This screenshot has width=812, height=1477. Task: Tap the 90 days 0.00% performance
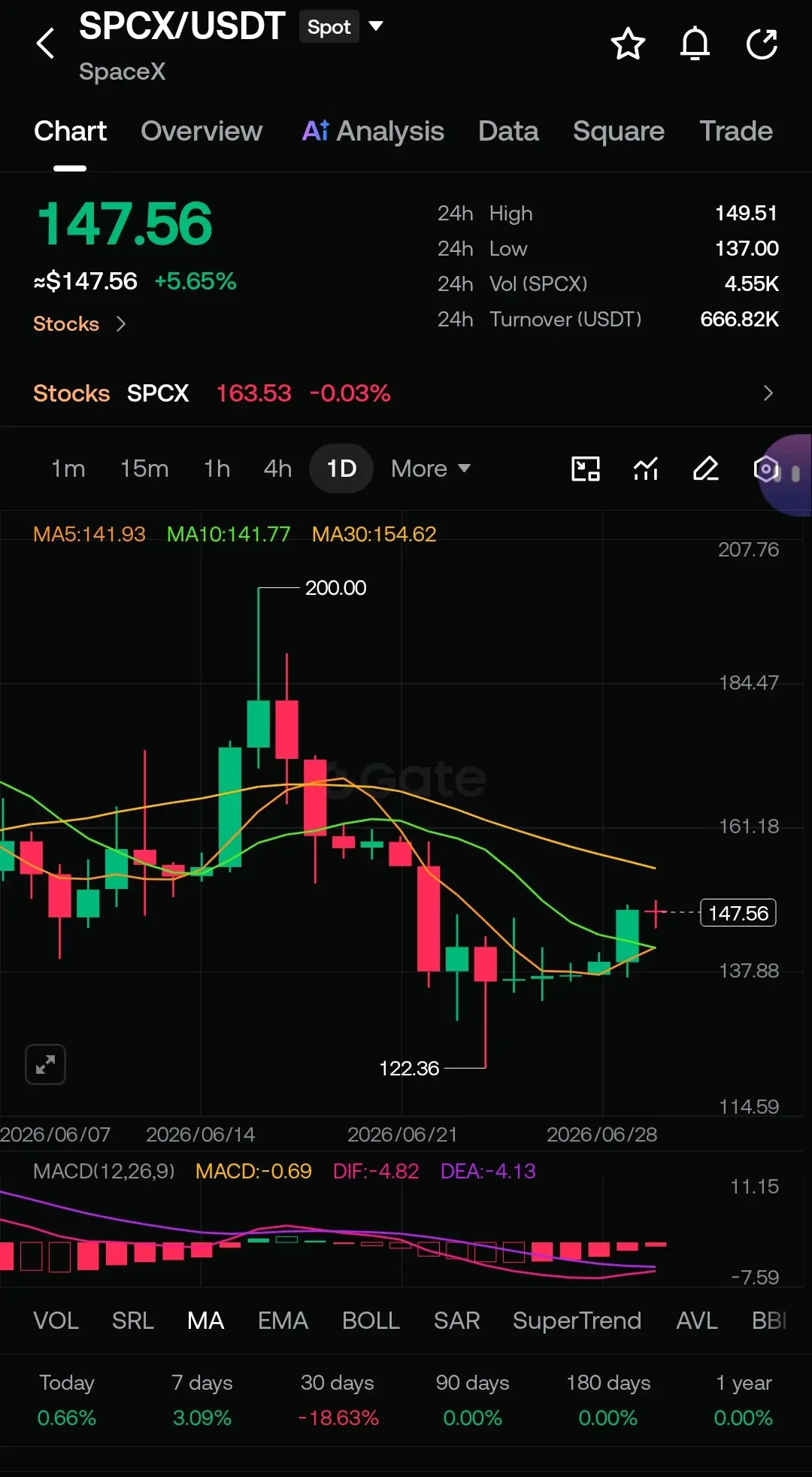(x=472, y=1400)
